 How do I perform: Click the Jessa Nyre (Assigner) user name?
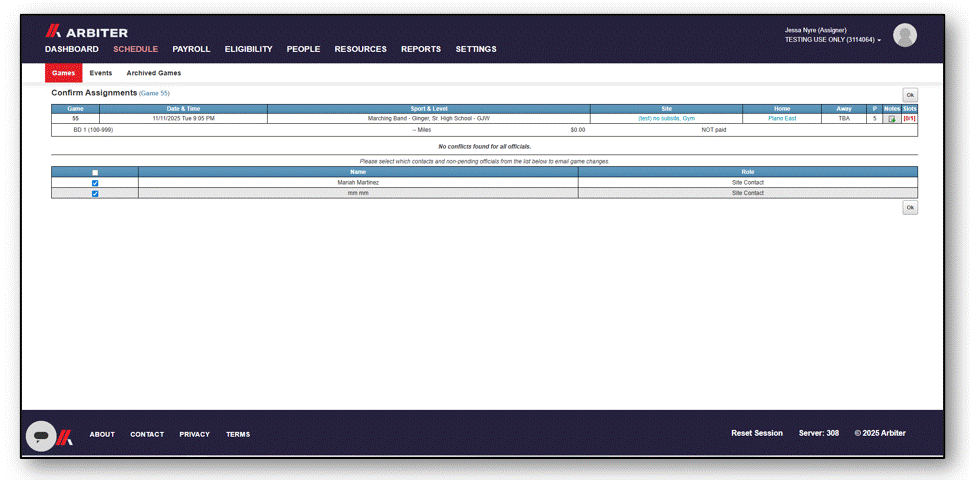pyautogui.click(x=815, y=30)
